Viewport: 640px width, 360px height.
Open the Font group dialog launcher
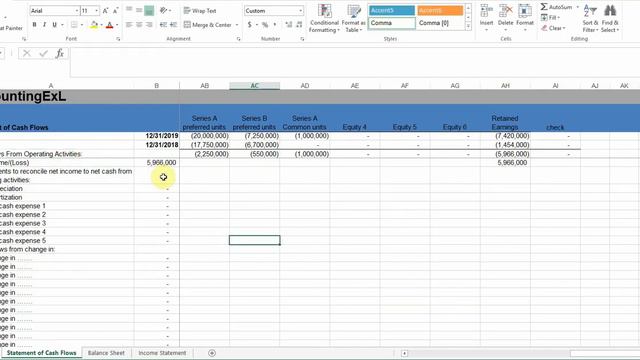point(118,39)
